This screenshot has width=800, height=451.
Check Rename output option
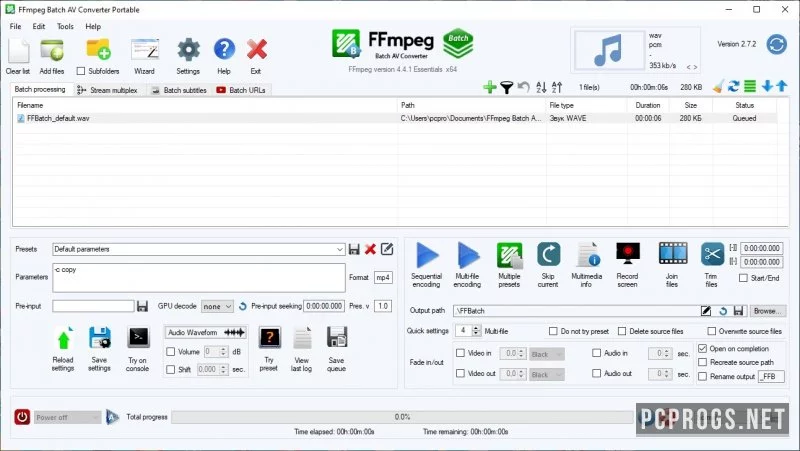703,377
